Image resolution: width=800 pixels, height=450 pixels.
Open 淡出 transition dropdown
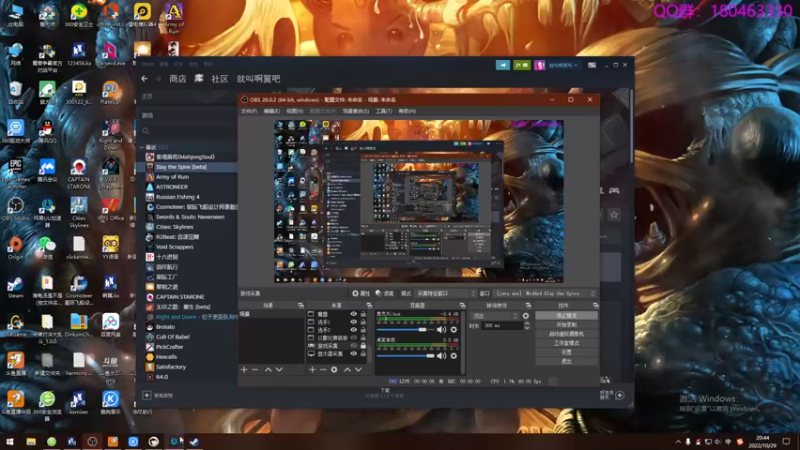[x=494, y=316]
